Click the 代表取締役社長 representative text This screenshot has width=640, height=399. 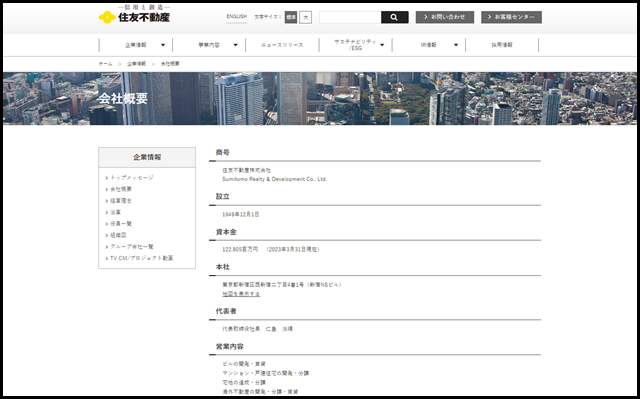pos(241,329)
